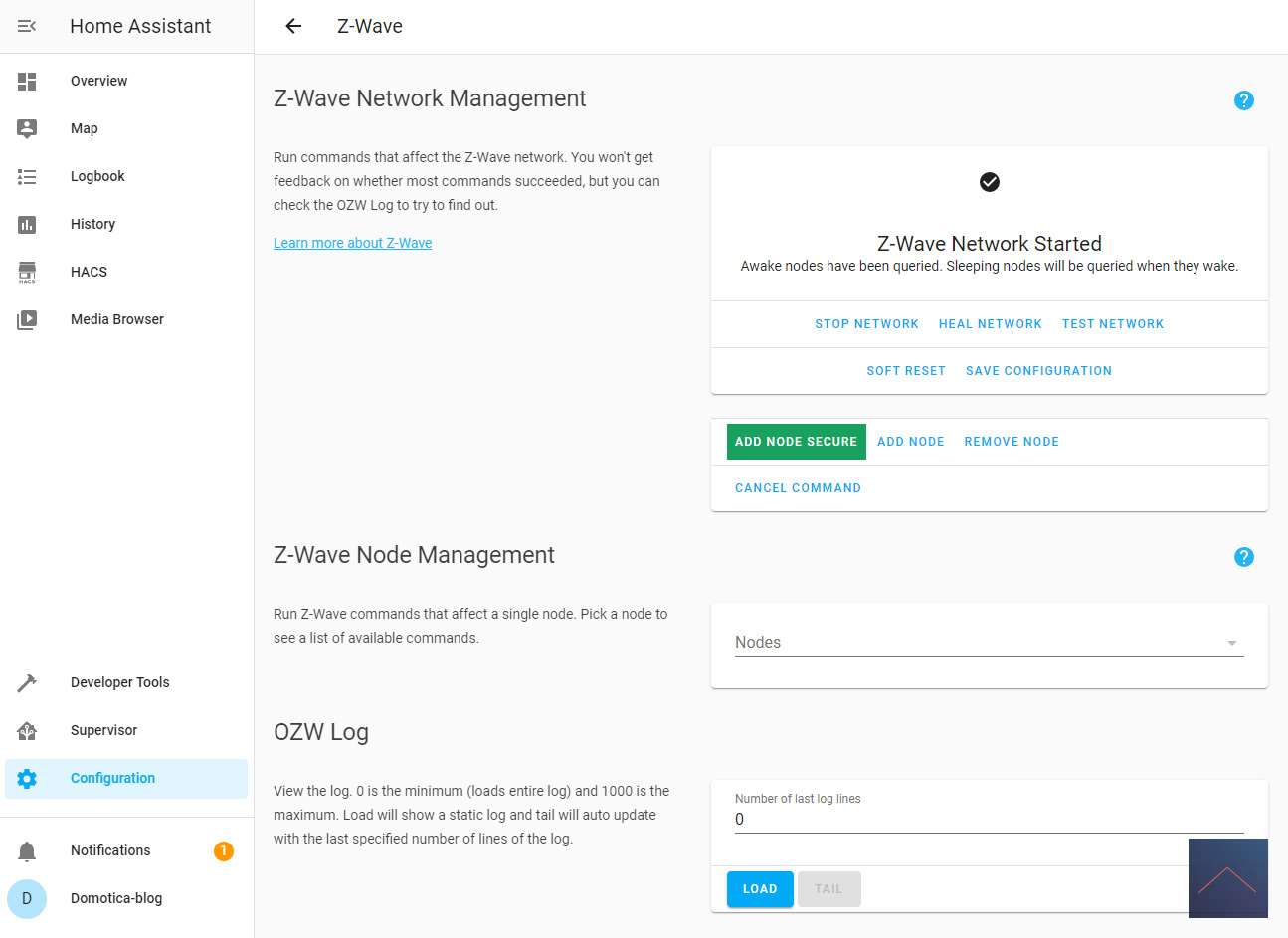Click the HACS store icon
Viewport: 1288px width, 938px height.
click(27, 272)
